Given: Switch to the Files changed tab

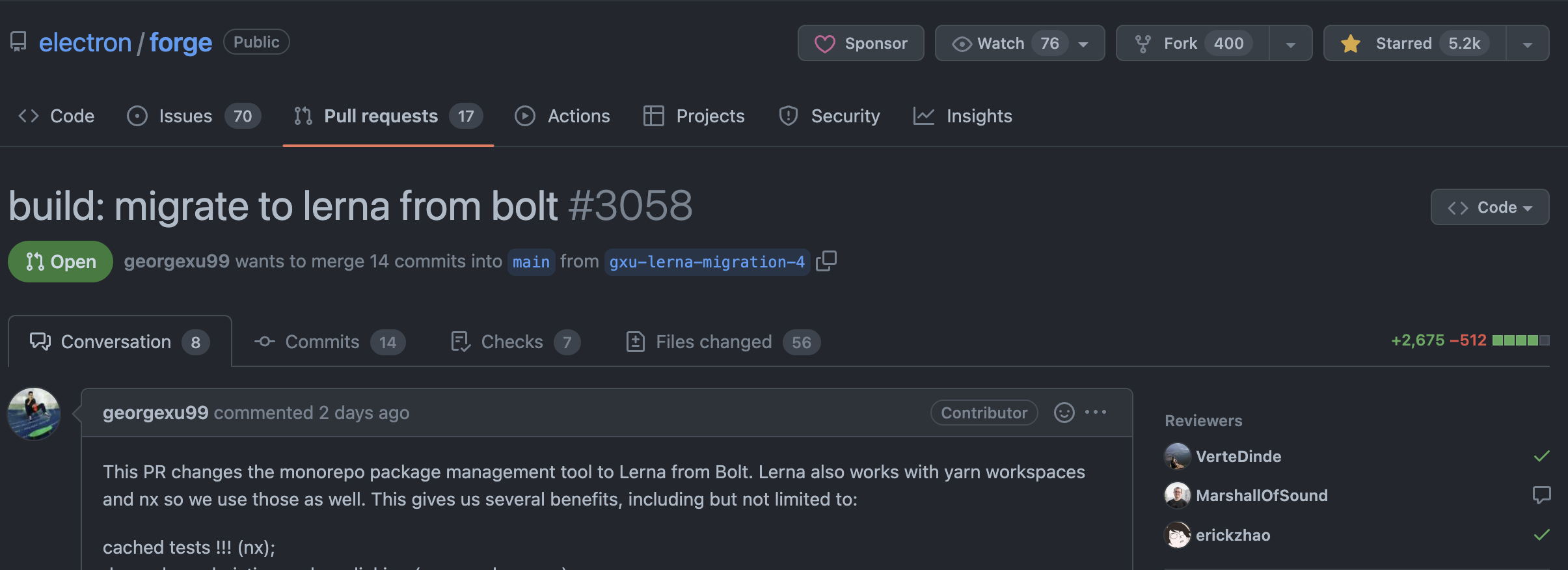Looking at the screenshot, I should coord(722,342).
